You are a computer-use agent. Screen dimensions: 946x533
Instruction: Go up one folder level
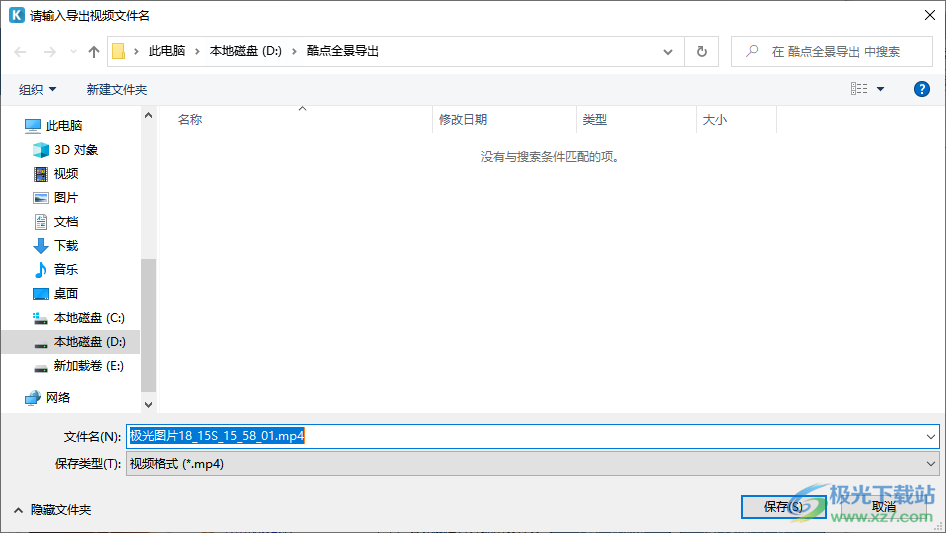[x=94, y=52]
